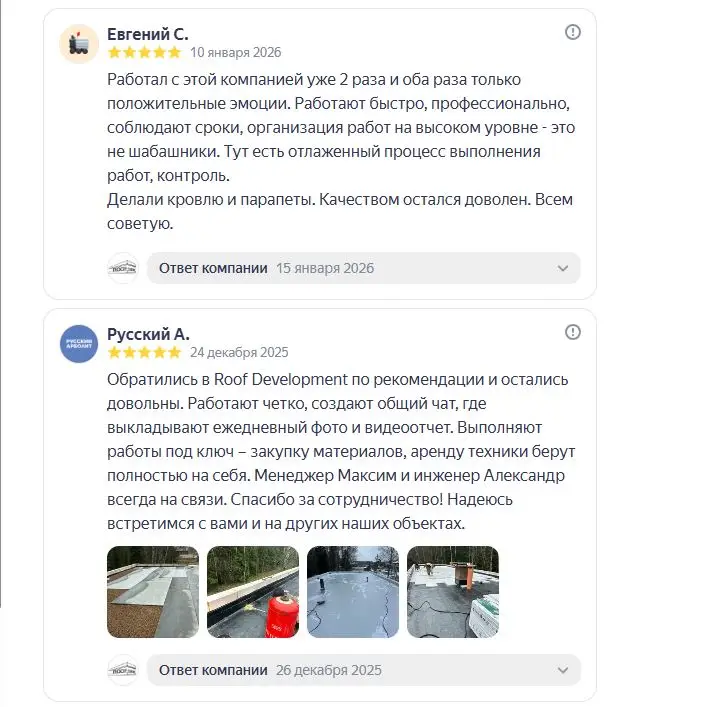Click review date 24 декабря 2025
Viewport: 704px width, 707px height.
coord(239,352)
